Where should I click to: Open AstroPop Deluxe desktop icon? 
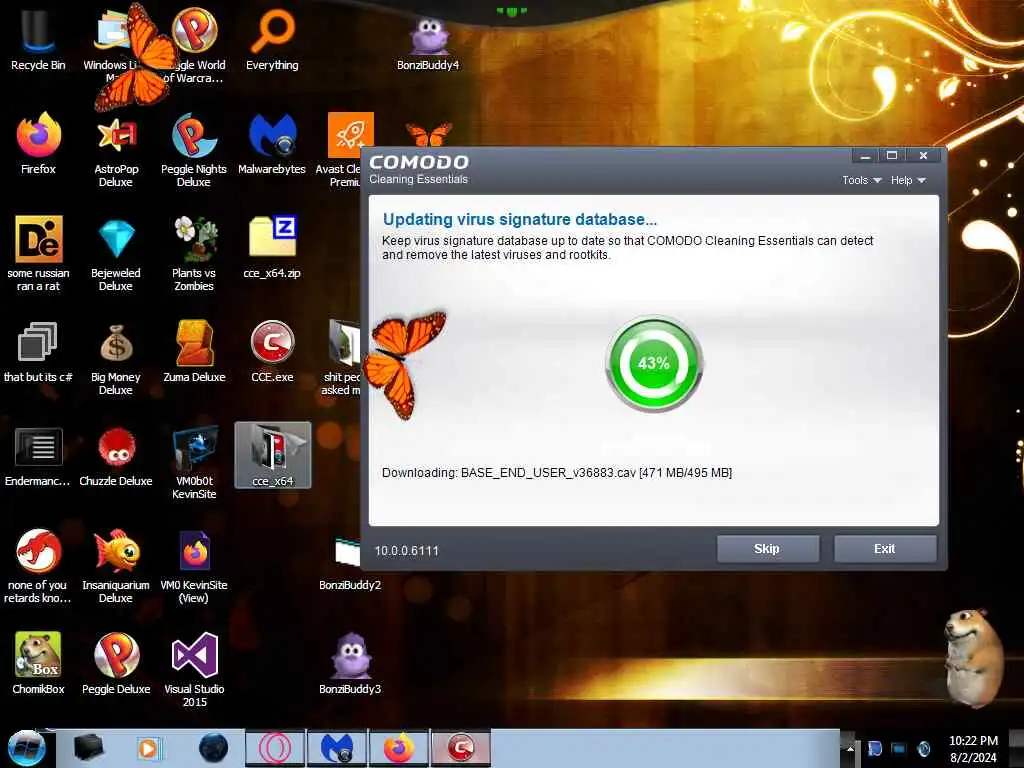(116, 150)
